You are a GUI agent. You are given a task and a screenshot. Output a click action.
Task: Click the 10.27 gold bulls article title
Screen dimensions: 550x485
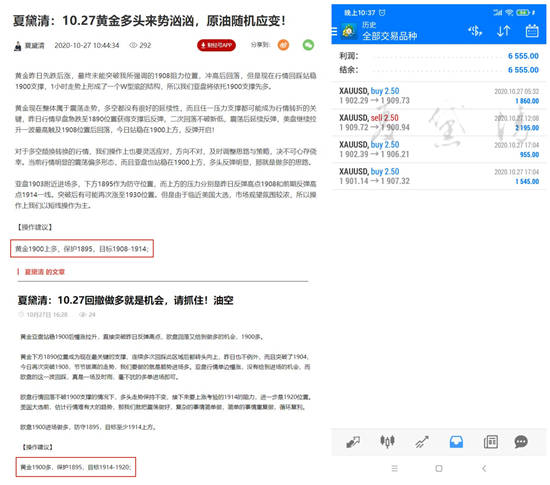[x=149, y=21]
